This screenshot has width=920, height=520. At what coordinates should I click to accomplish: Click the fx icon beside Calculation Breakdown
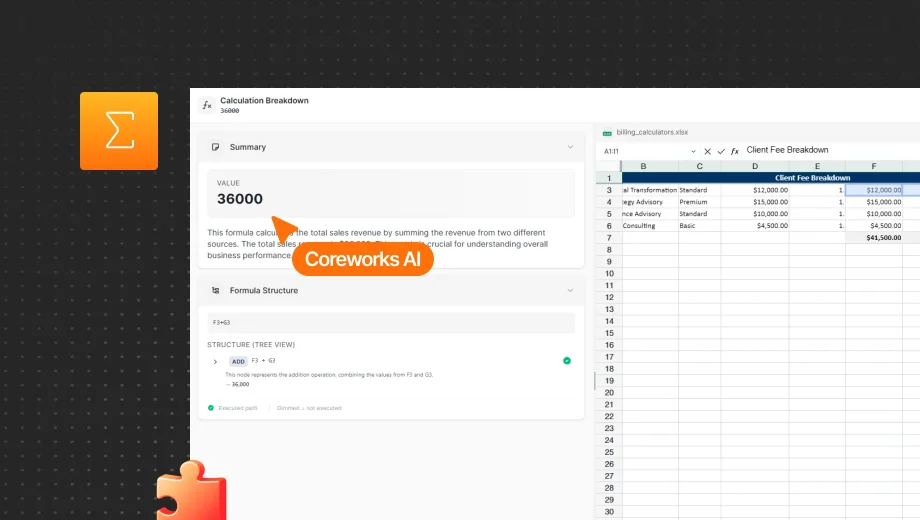point(207,105)
